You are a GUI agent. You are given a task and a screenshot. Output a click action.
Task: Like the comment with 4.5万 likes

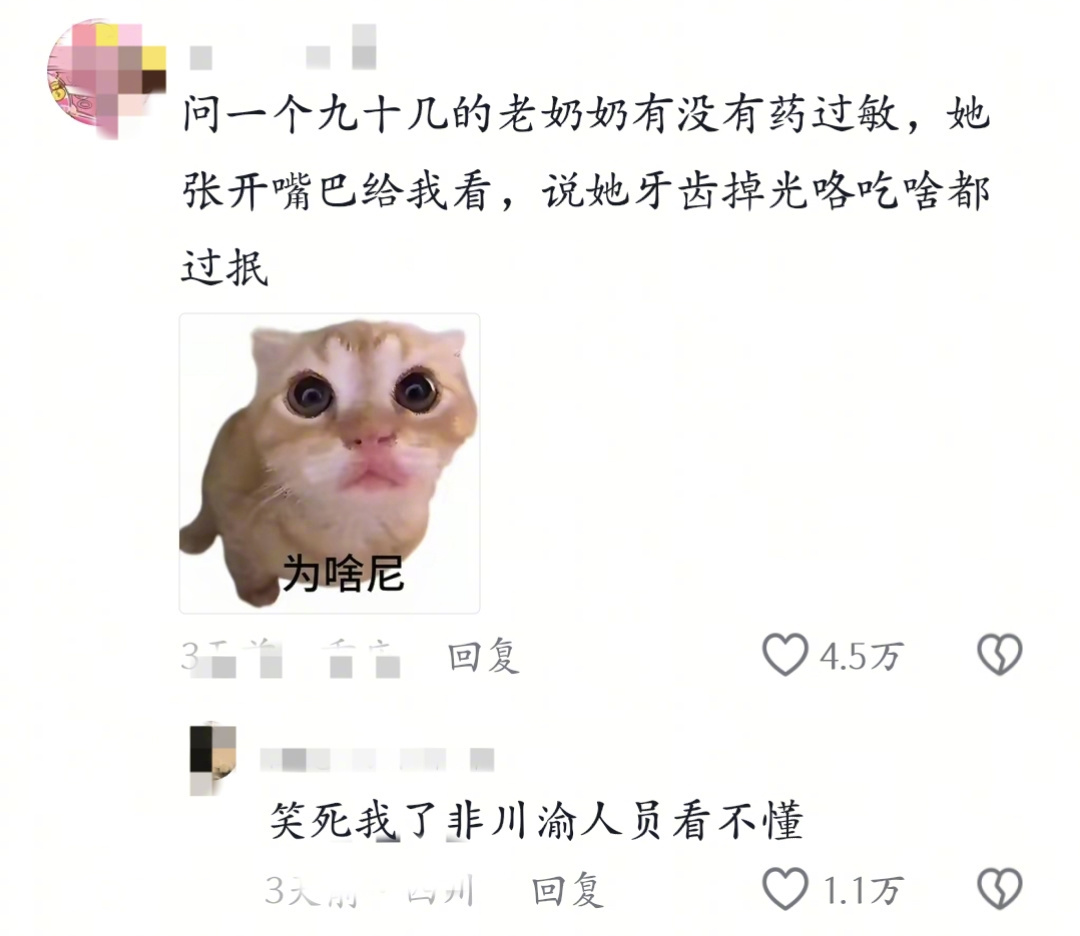click(x=785, y=654)
